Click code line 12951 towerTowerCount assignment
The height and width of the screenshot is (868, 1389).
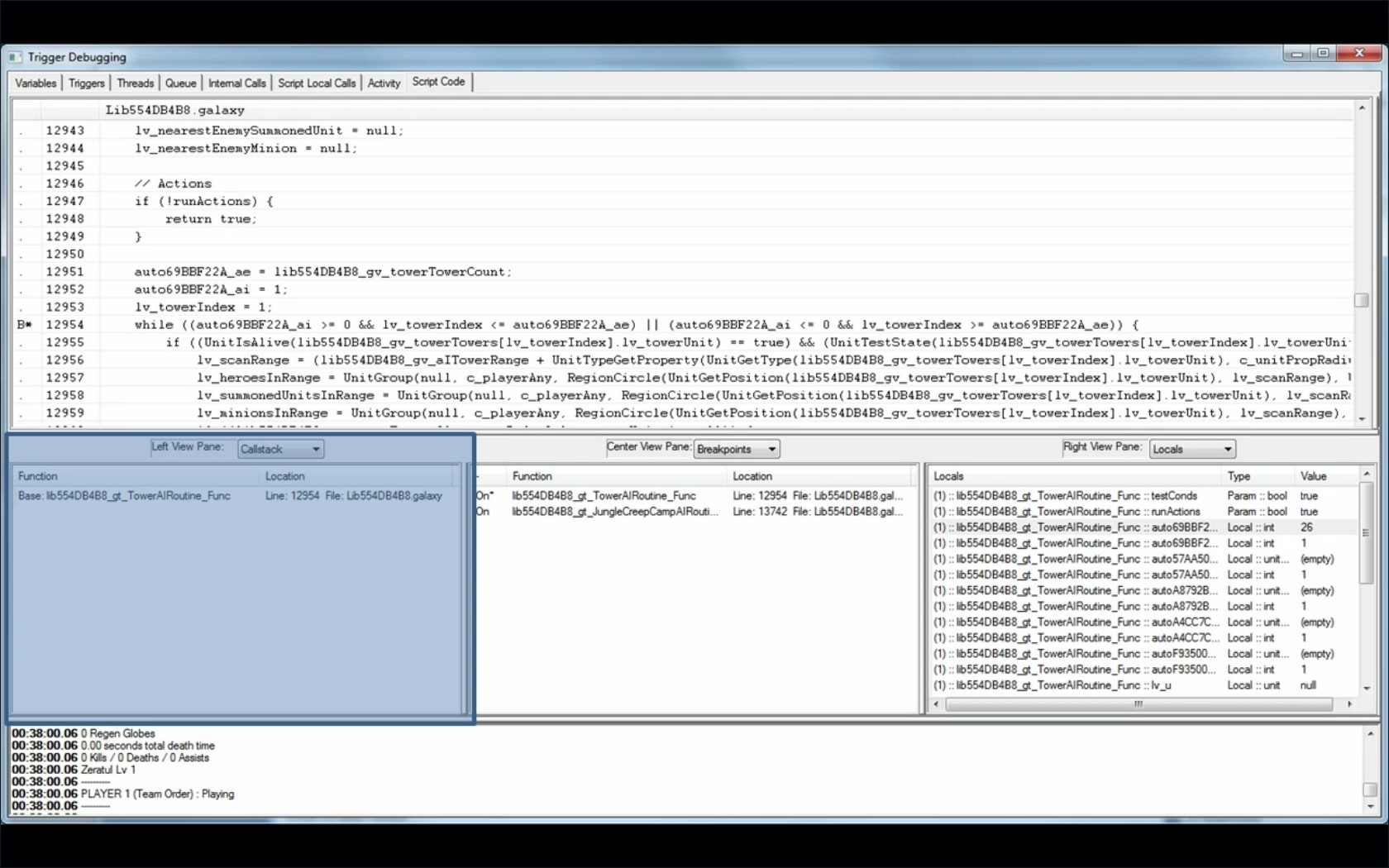pos(323,272)
